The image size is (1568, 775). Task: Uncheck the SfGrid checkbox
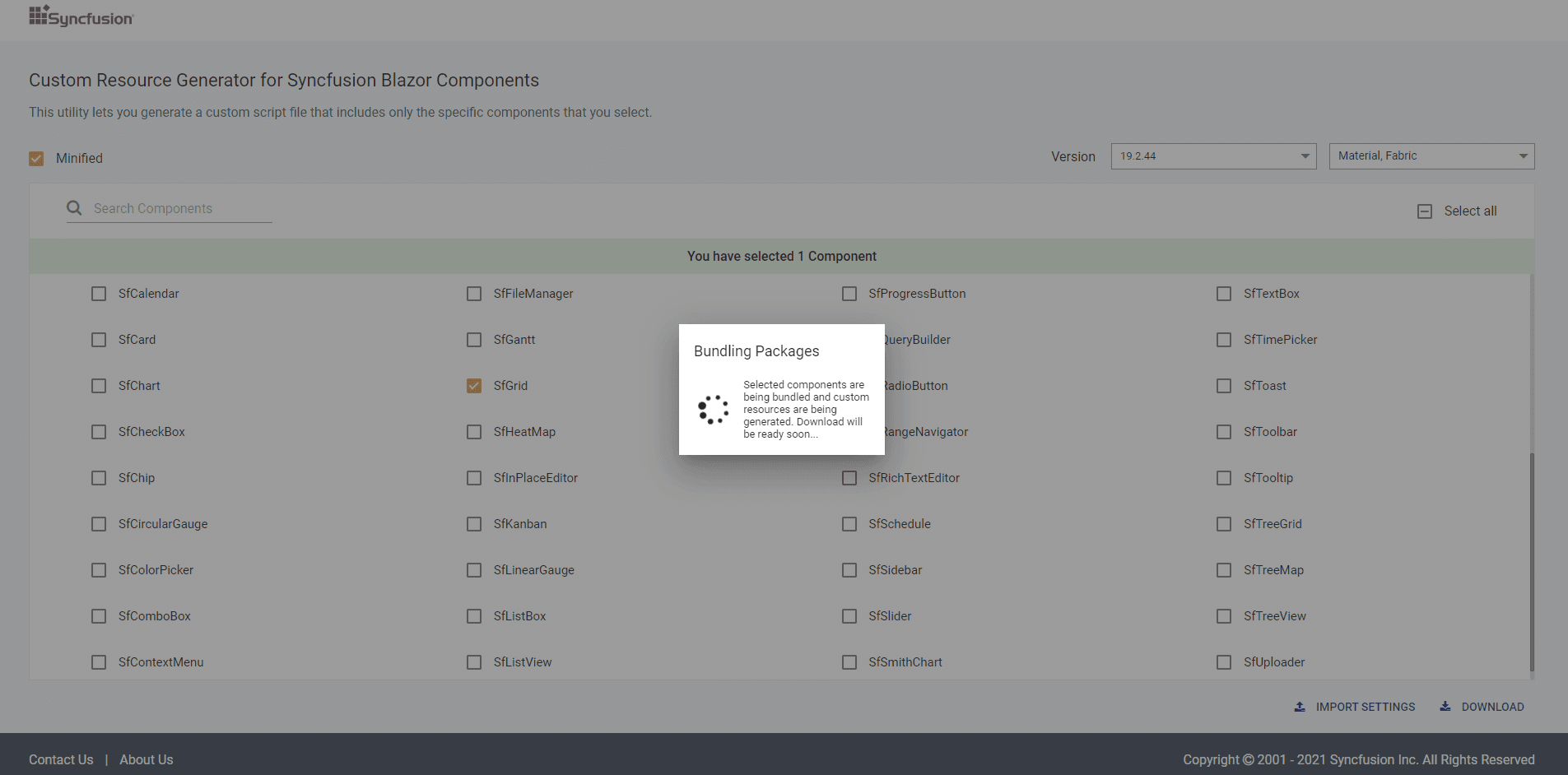point(474,386)
